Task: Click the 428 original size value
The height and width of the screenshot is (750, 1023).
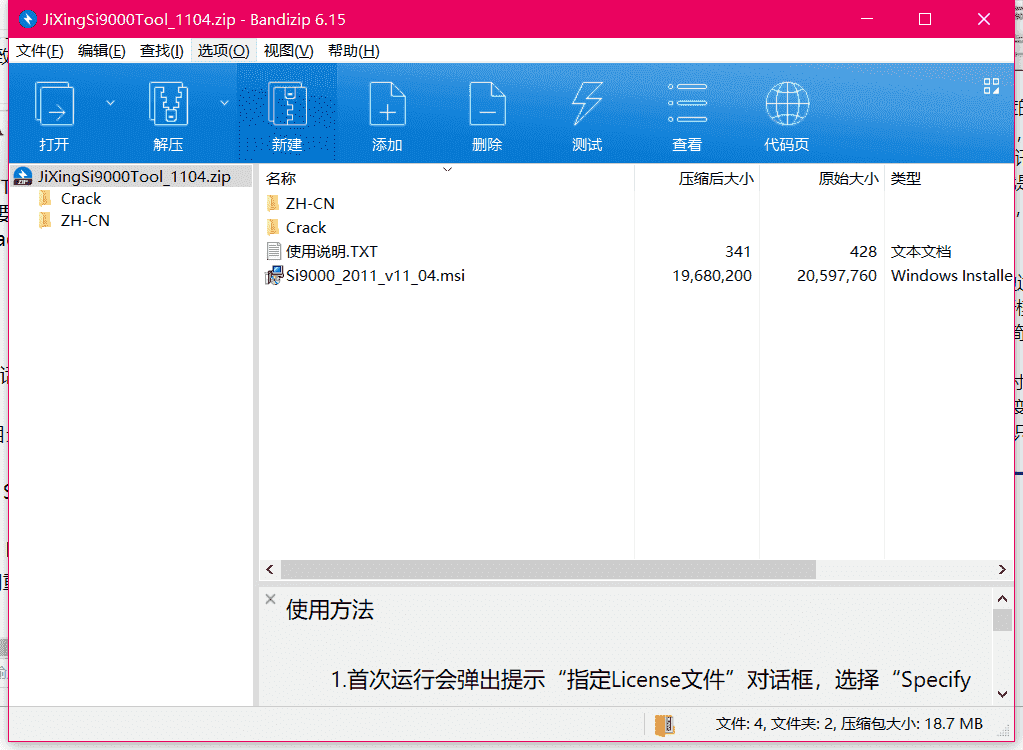Action: [x=863, y=252]
